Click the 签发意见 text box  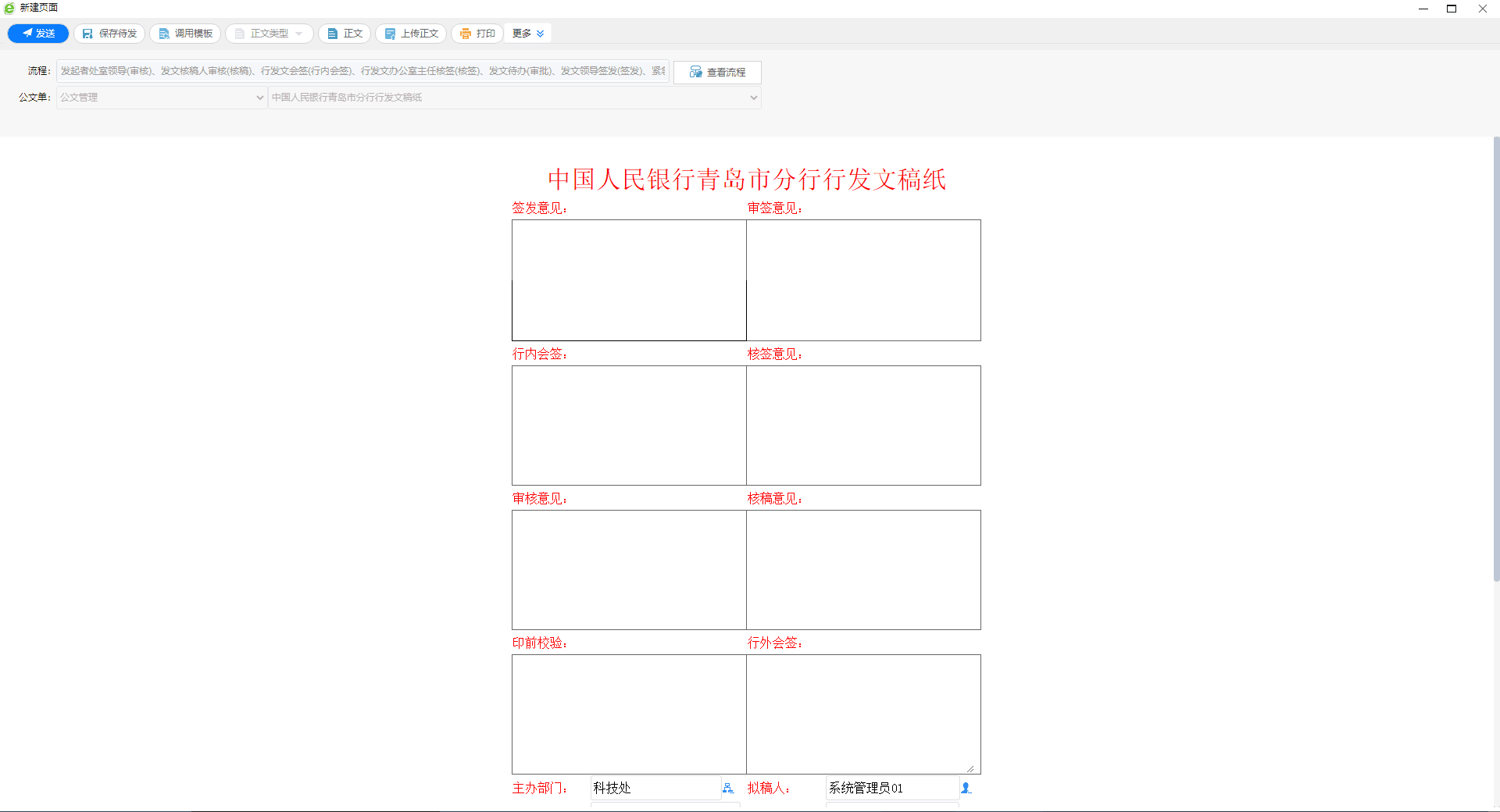tap(629, 280)
